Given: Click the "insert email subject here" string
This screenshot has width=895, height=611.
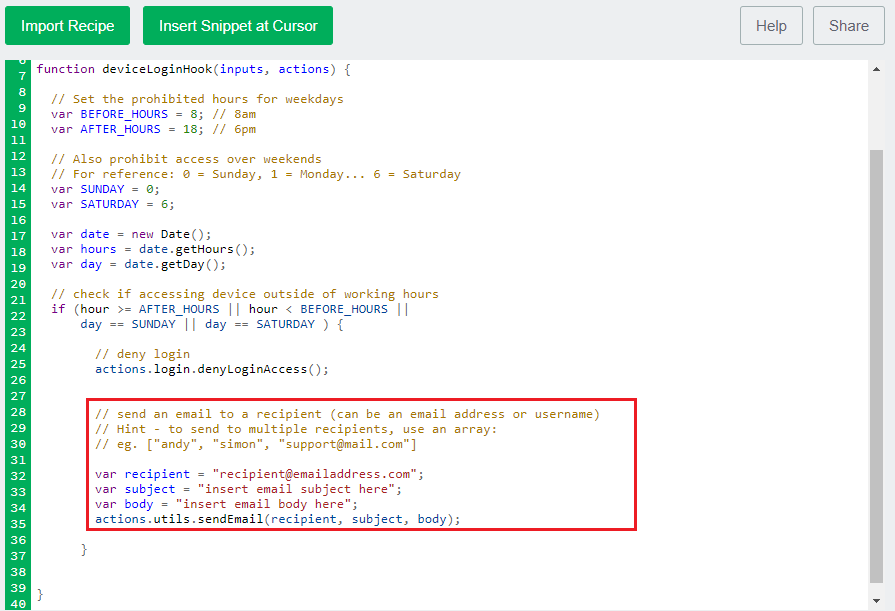Looking at the screenshot, I should 297,489.
